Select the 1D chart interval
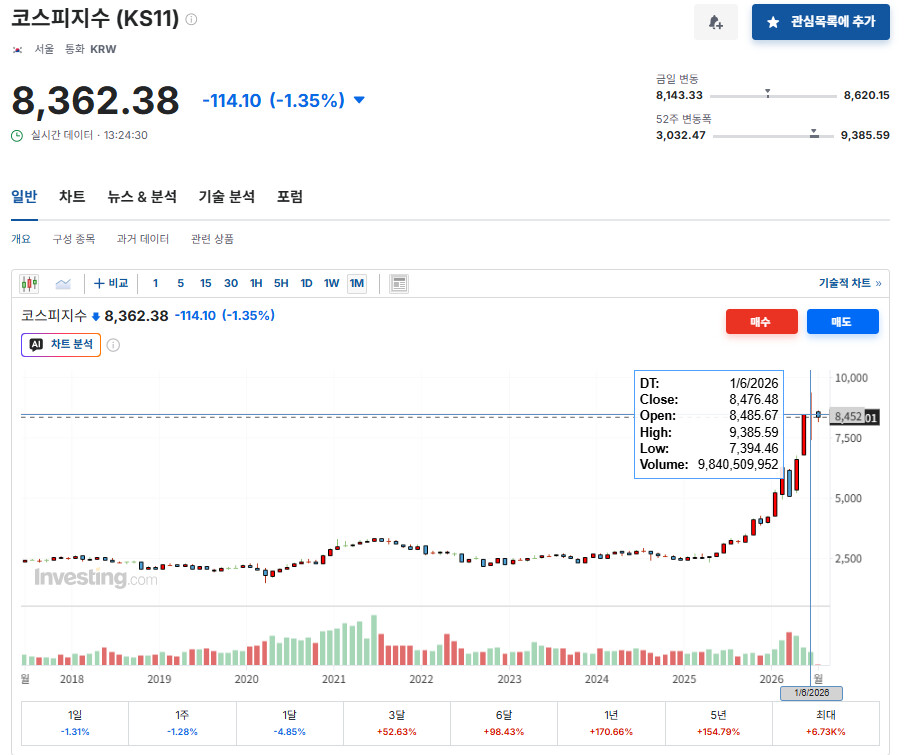Viewport: 911px width, 755px height. [x=306, y=284]
